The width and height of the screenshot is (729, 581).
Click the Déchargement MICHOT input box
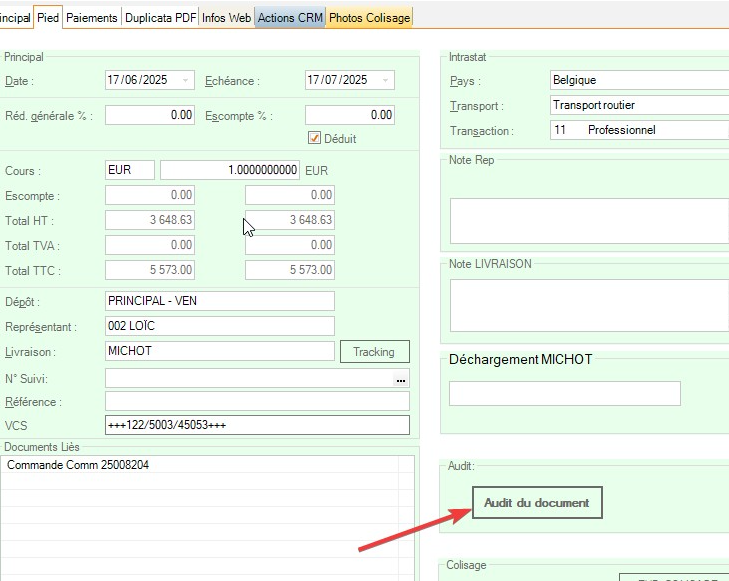click(564, 394)
